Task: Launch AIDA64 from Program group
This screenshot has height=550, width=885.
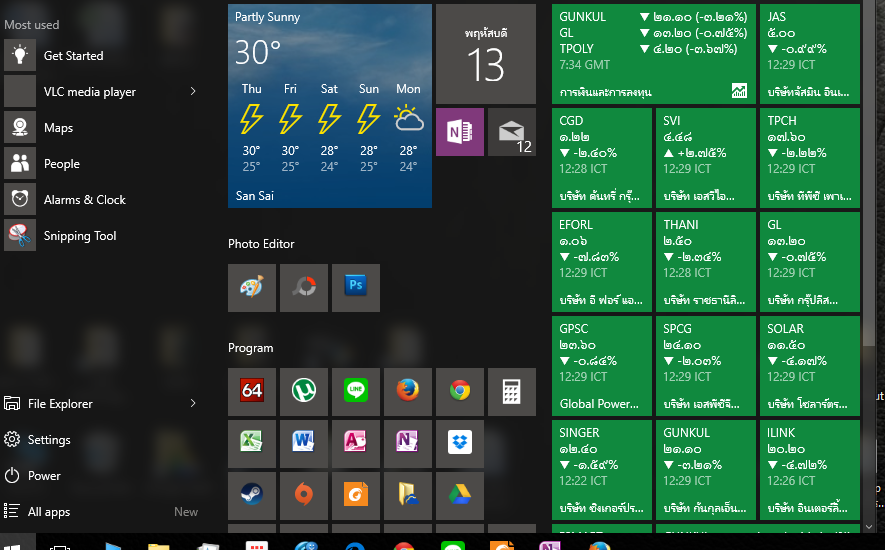Action: (252, 392)
